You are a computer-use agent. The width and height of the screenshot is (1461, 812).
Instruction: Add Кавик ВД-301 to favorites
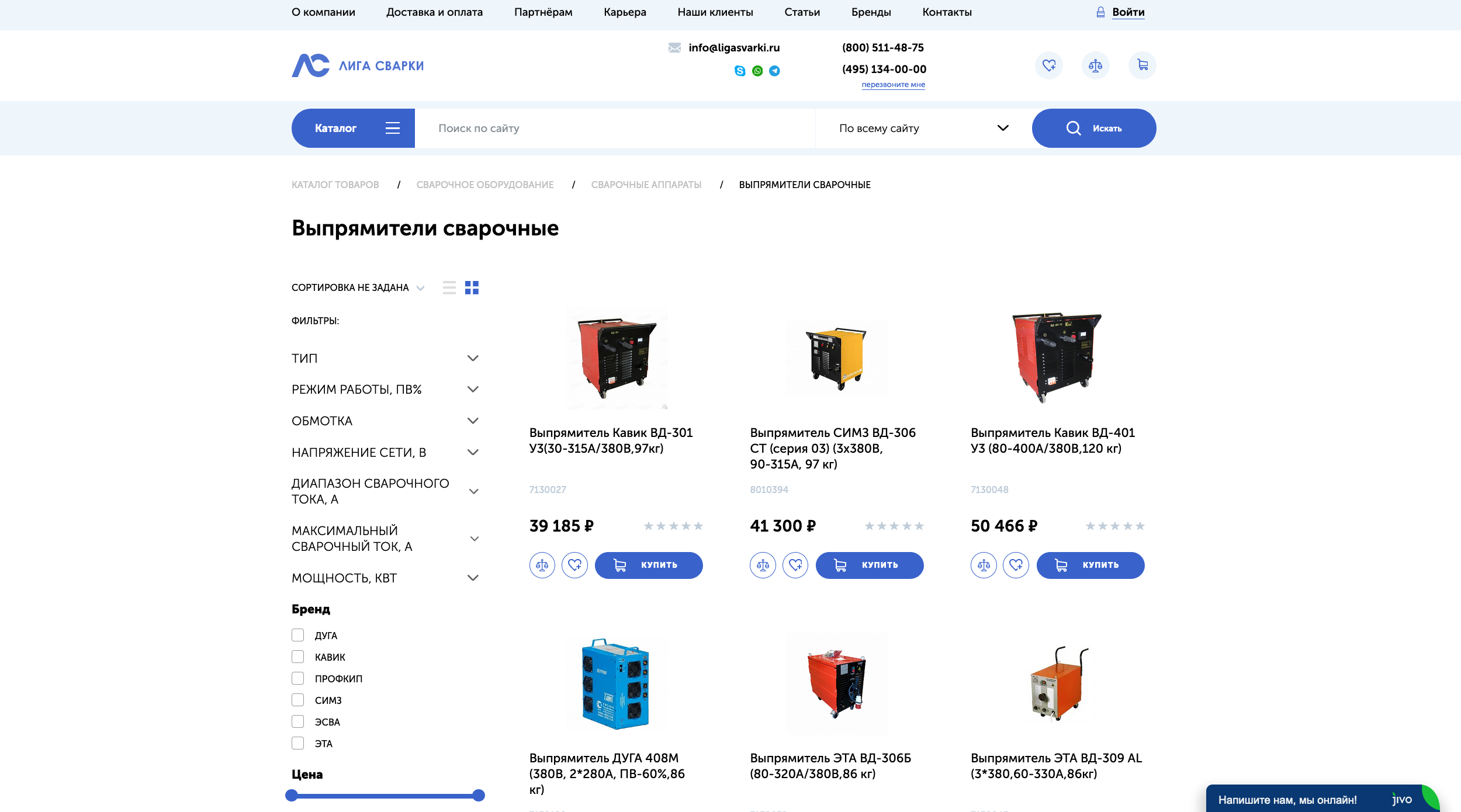coord(575,565)
